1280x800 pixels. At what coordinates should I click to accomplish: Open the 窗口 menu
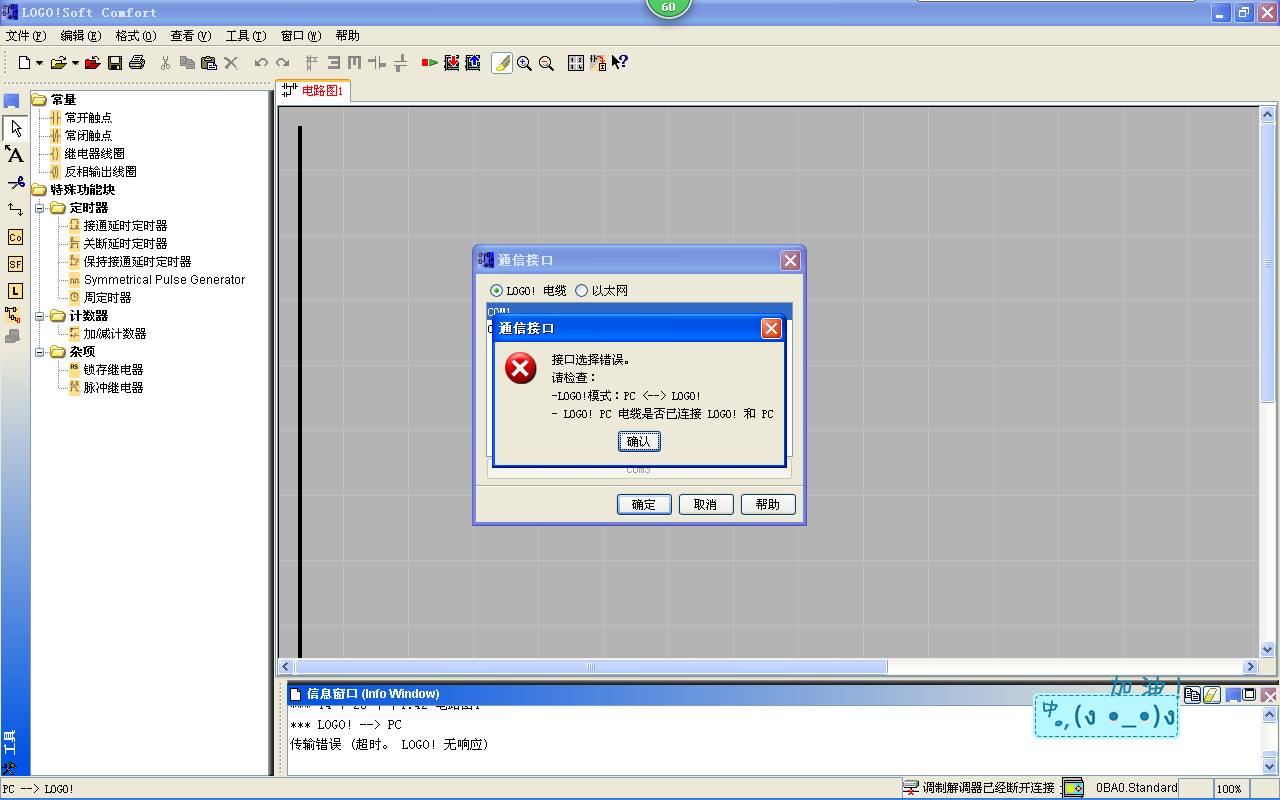click(301, 35)
